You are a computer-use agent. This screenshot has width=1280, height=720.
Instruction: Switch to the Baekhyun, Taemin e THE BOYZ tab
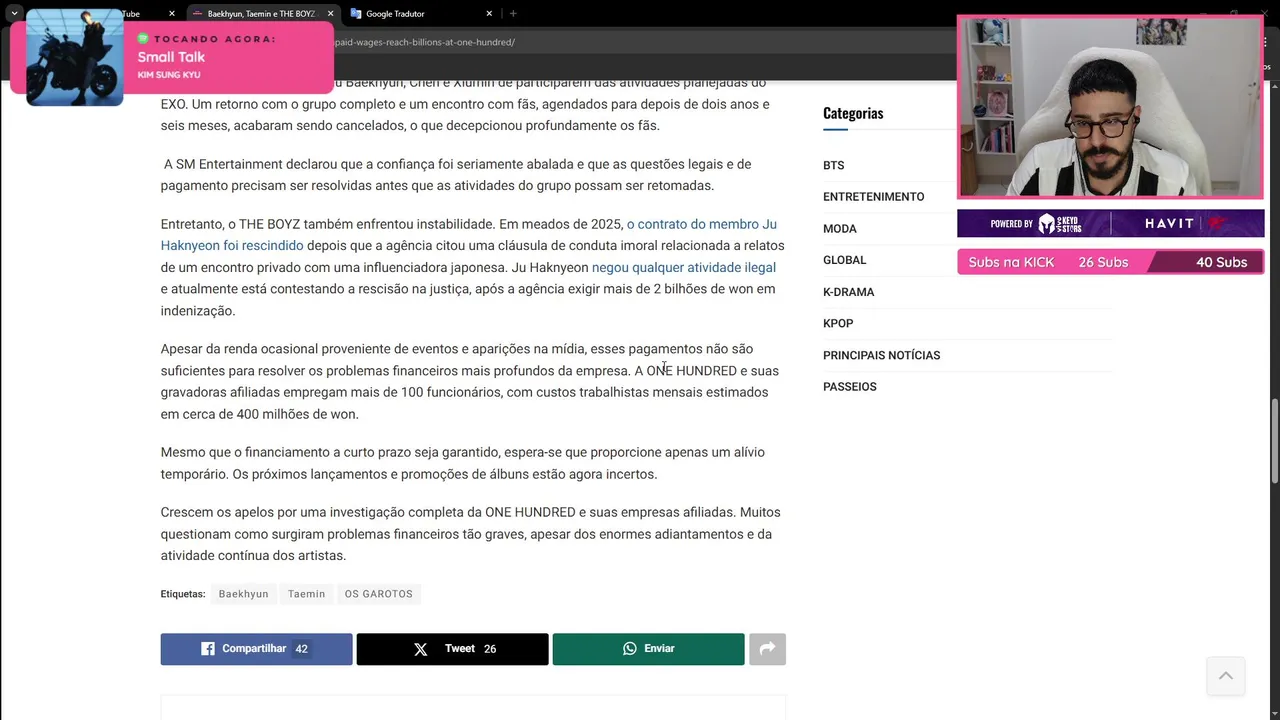point(261,14)
